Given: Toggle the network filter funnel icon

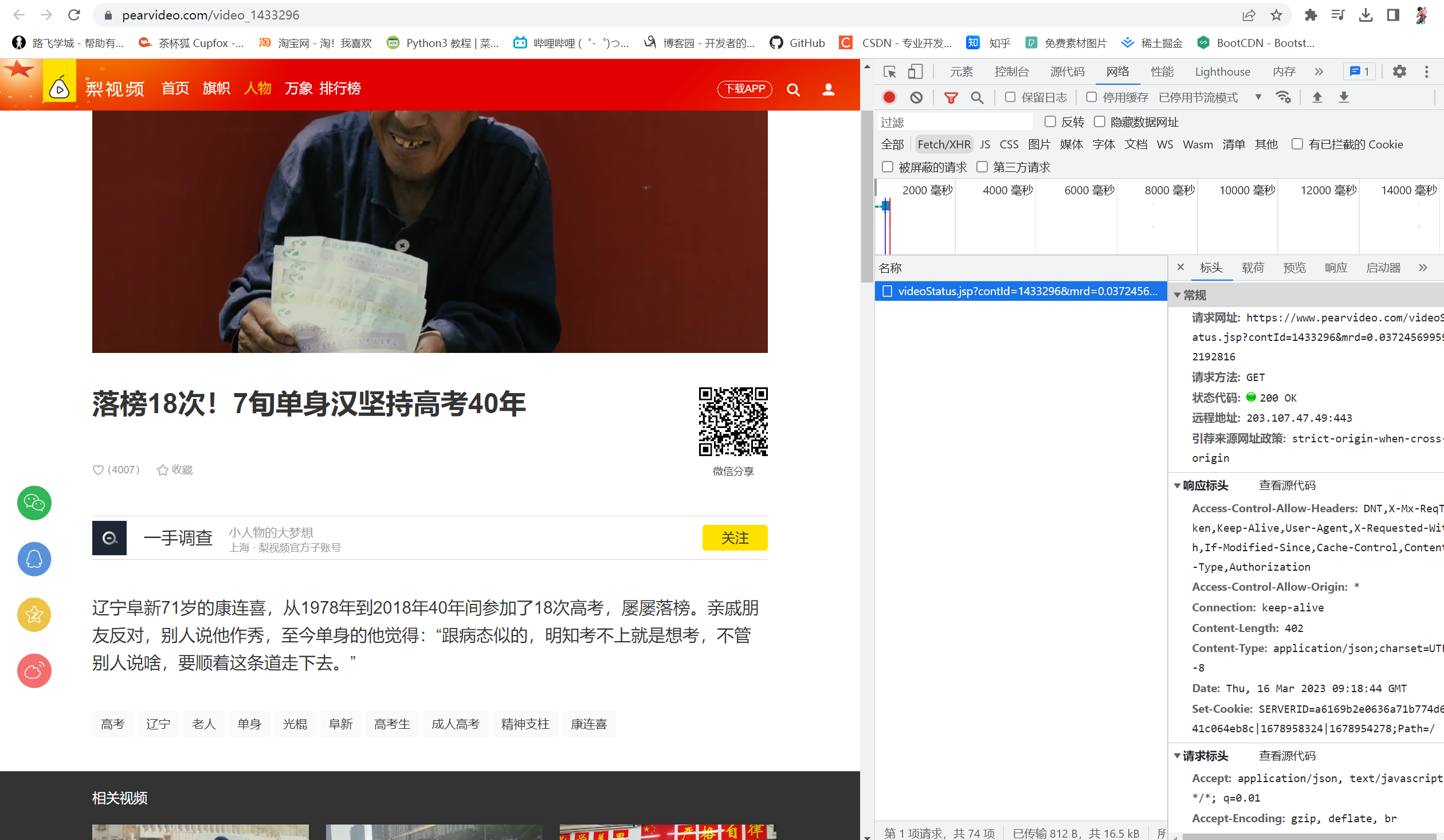Looking at the screenshot, I should pos(951,97).
